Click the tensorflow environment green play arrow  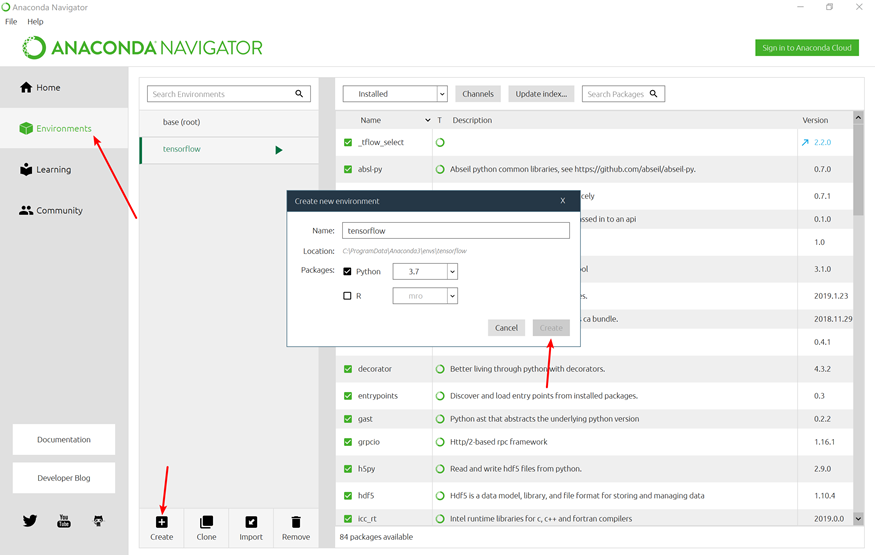278,150
